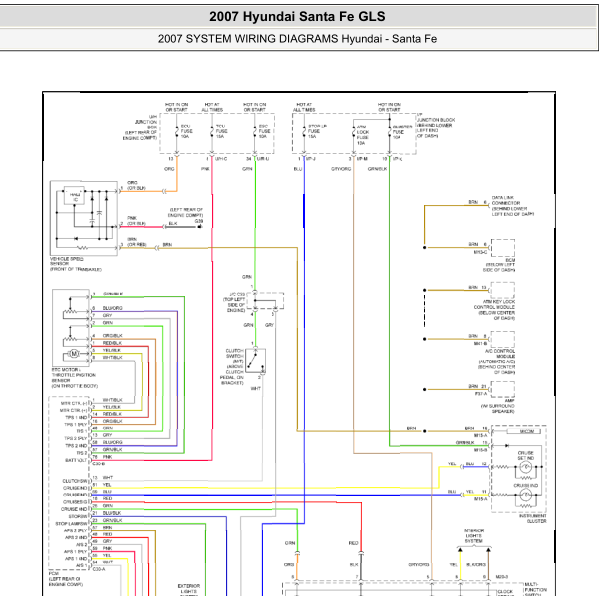The width and height of the screenshot is (599, 596).
Task: Click the "CLUTCH SW" PCM pin label
Action: point(75,481)
